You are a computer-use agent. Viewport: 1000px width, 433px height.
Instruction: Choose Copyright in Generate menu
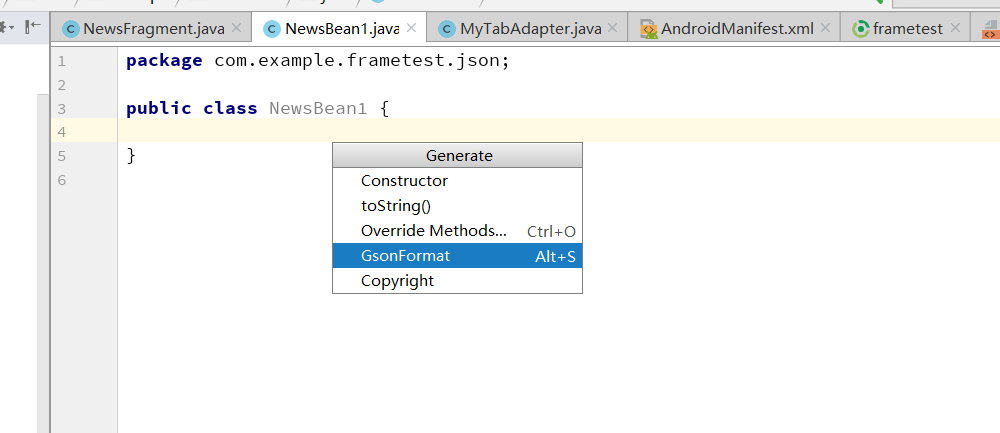(457, 281)
